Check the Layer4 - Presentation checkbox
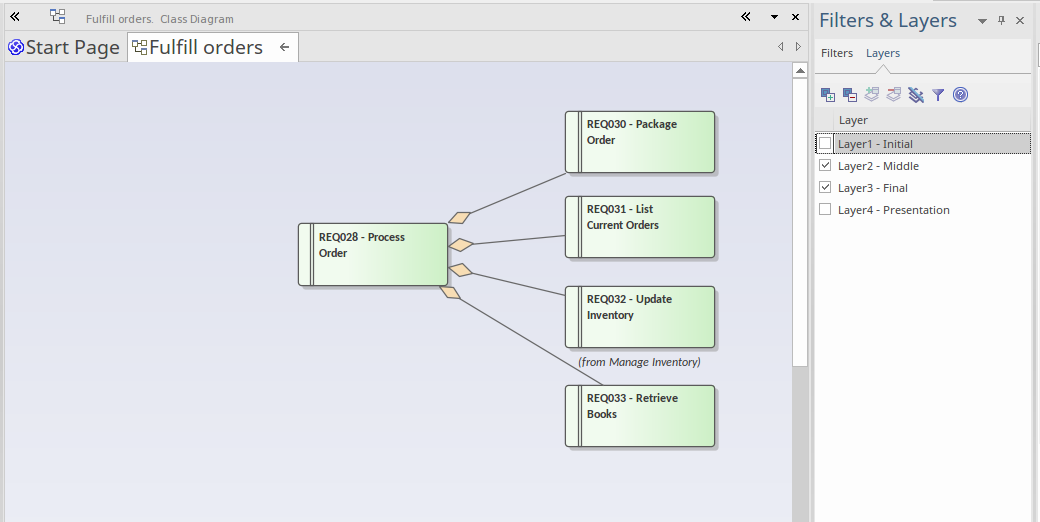Screen dimensions: 1040x522 (825, 210)
